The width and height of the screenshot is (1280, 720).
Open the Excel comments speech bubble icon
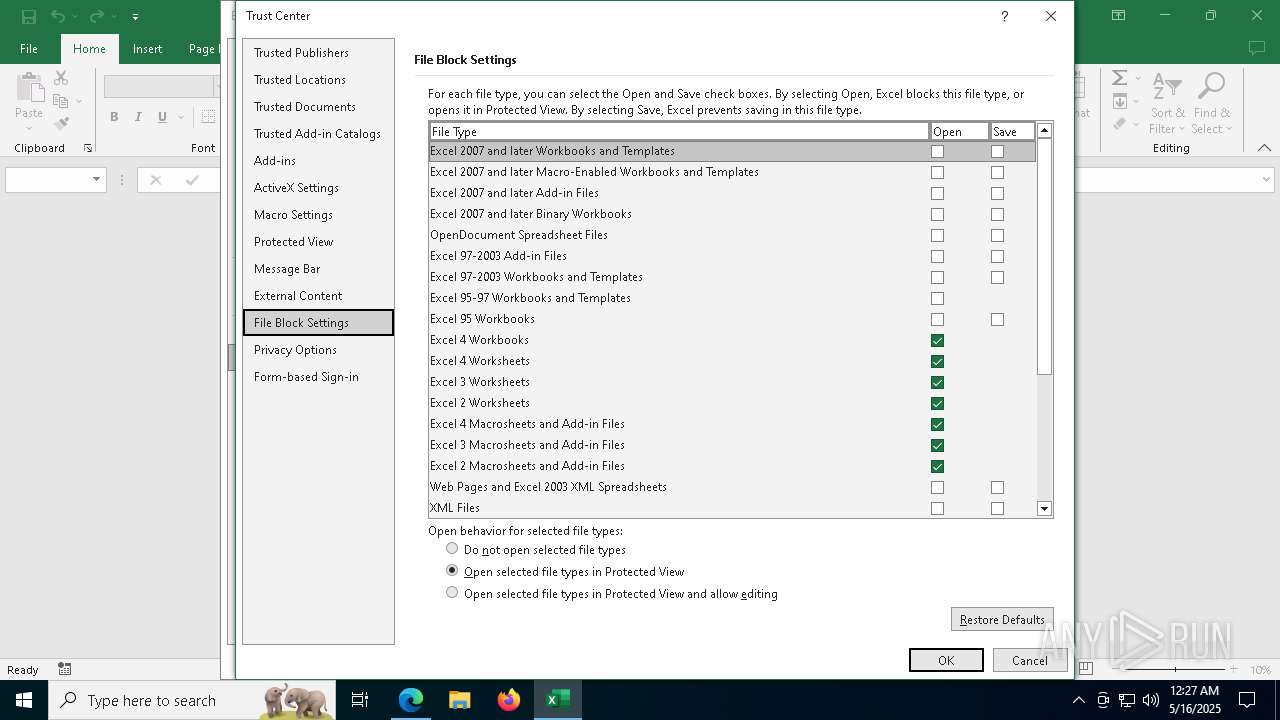pos(1257,48)
